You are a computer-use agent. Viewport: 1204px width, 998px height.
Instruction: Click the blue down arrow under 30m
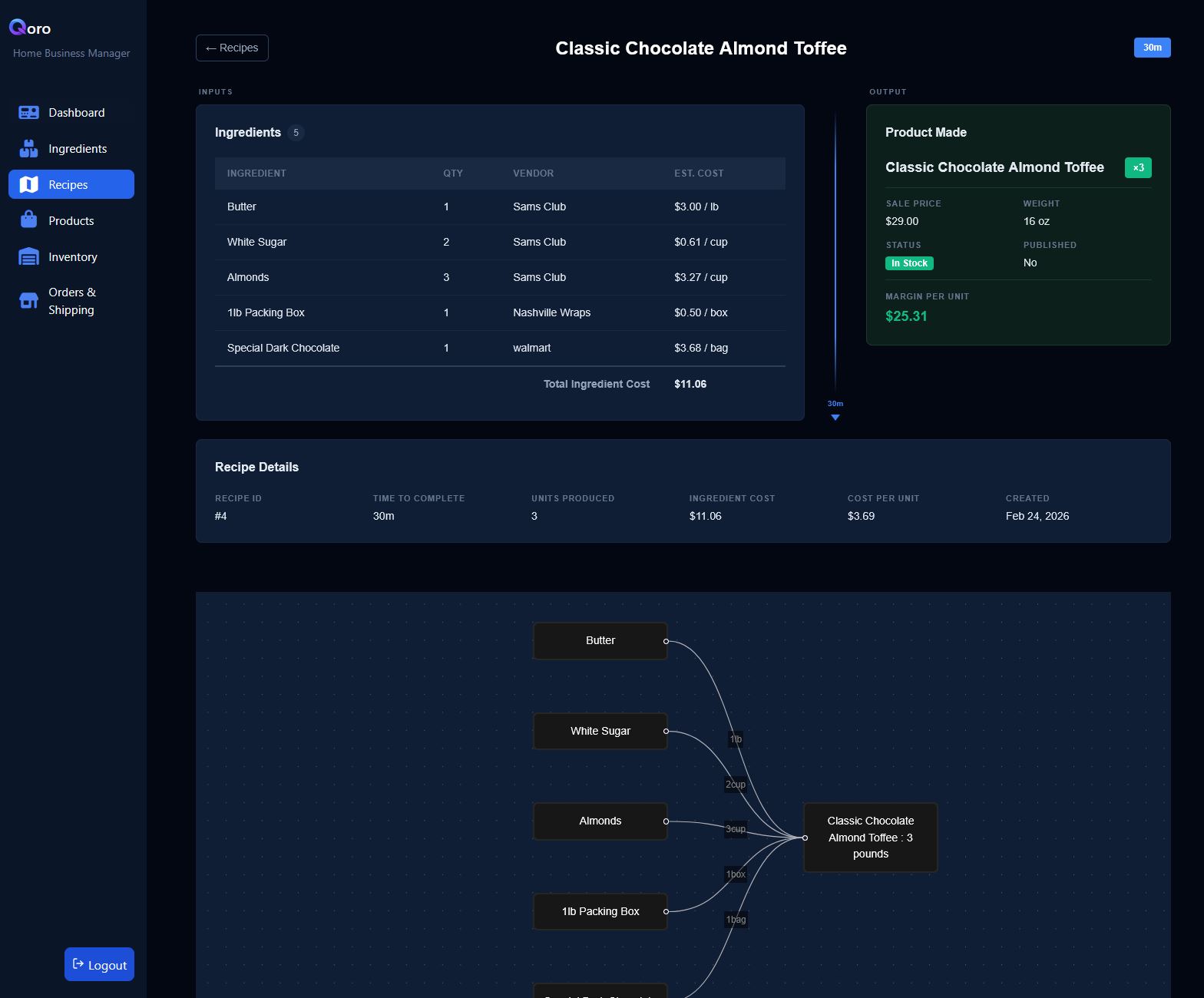(x=835, y=418)
